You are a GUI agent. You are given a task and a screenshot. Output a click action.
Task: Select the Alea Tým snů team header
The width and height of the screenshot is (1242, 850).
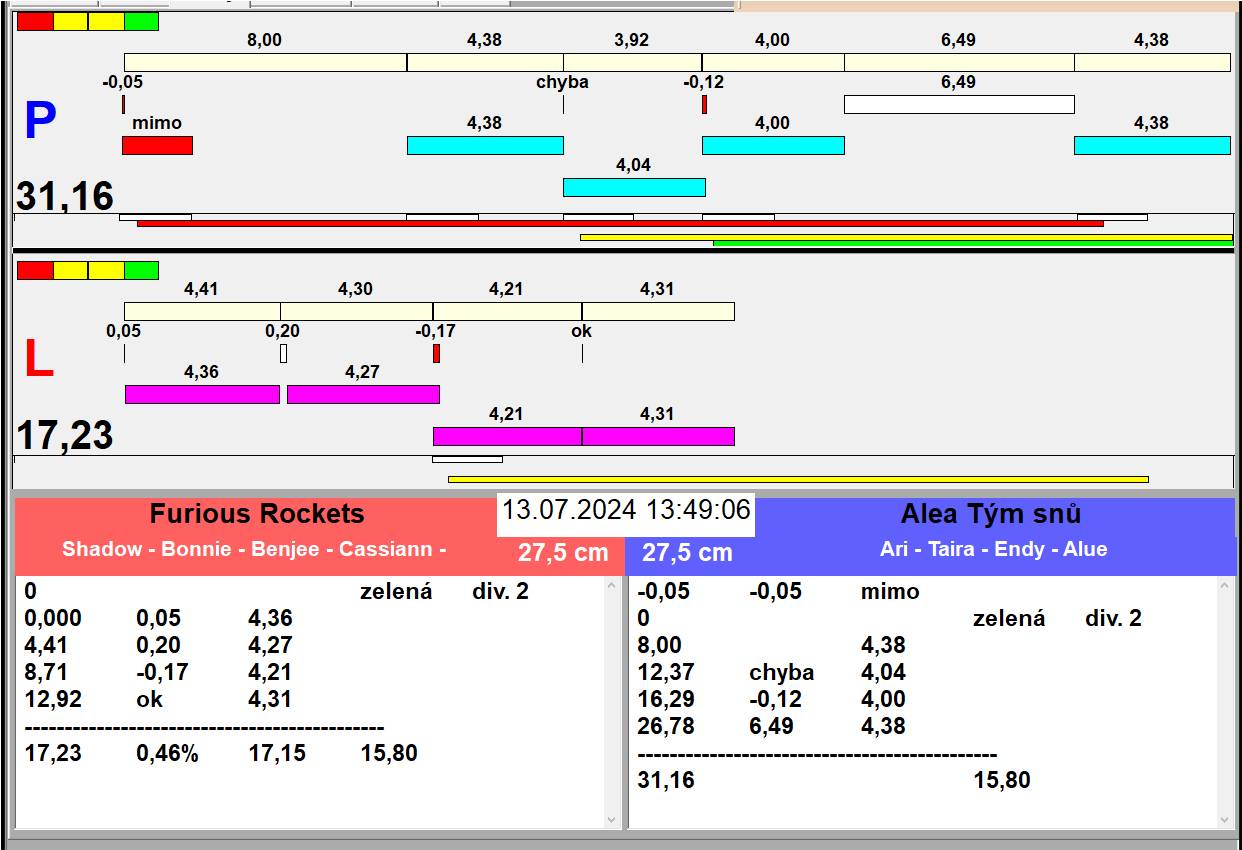coord(991,514)
